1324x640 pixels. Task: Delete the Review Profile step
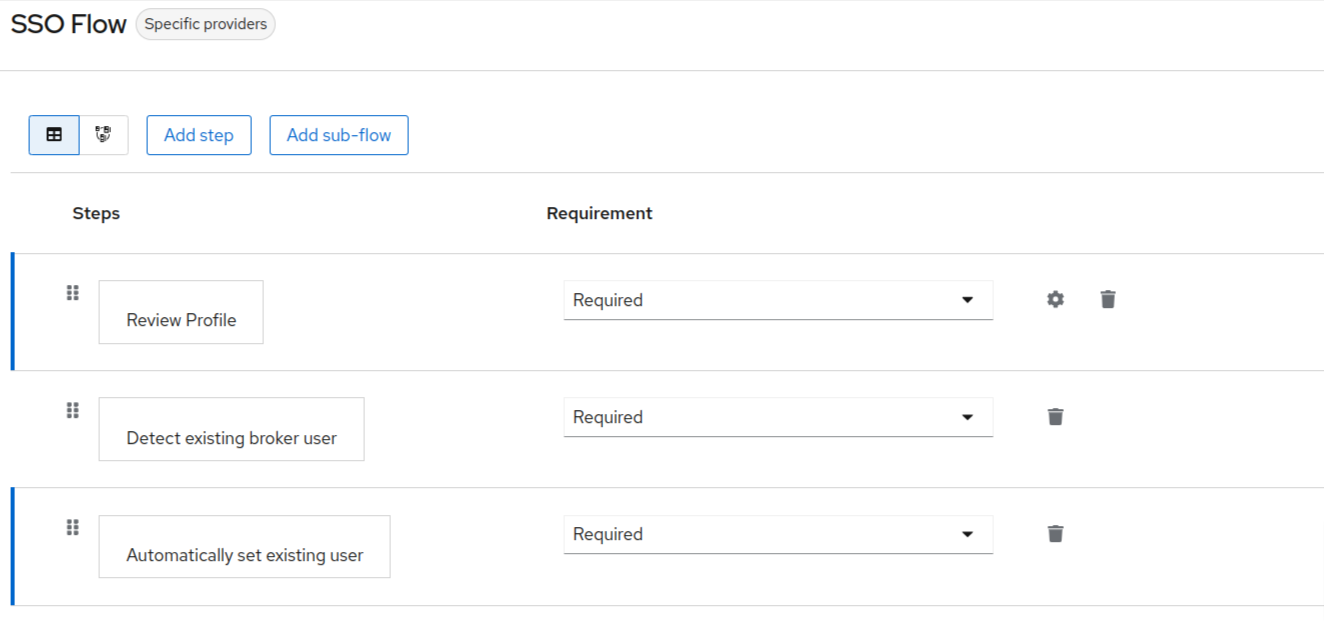(x=1108, y=299)
